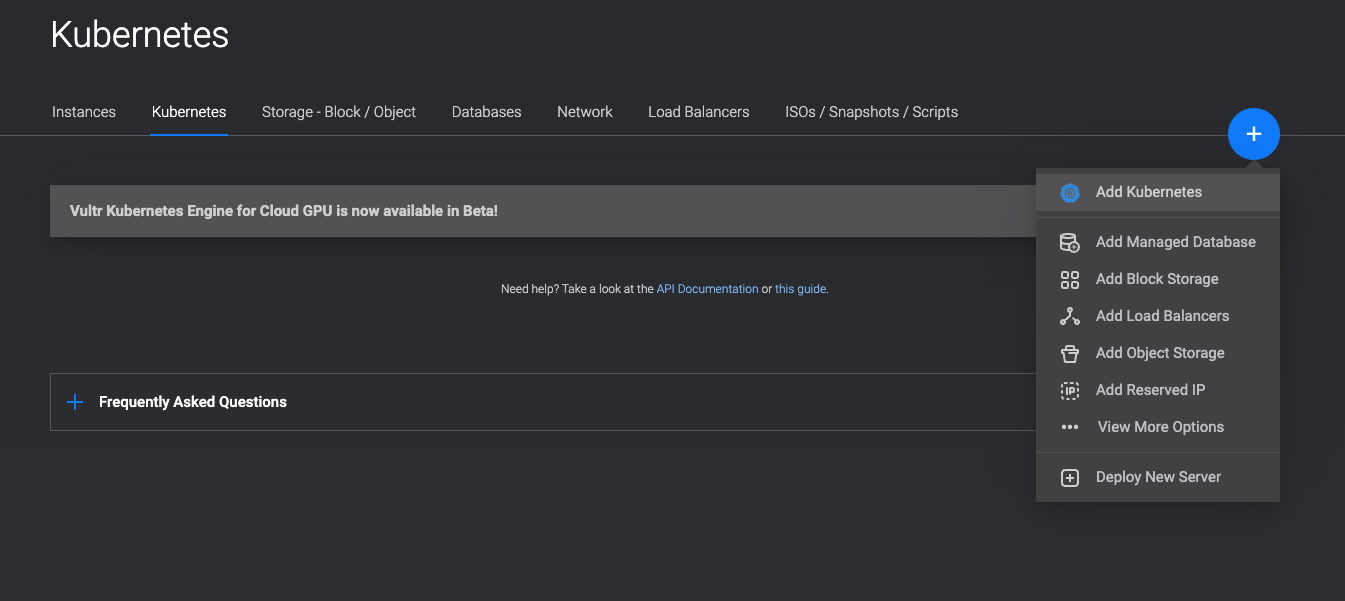Image resolution: width=1345 pixels, height=601 pixels.
Task: Click the Kubernetes page title
Action: point(140,35)
